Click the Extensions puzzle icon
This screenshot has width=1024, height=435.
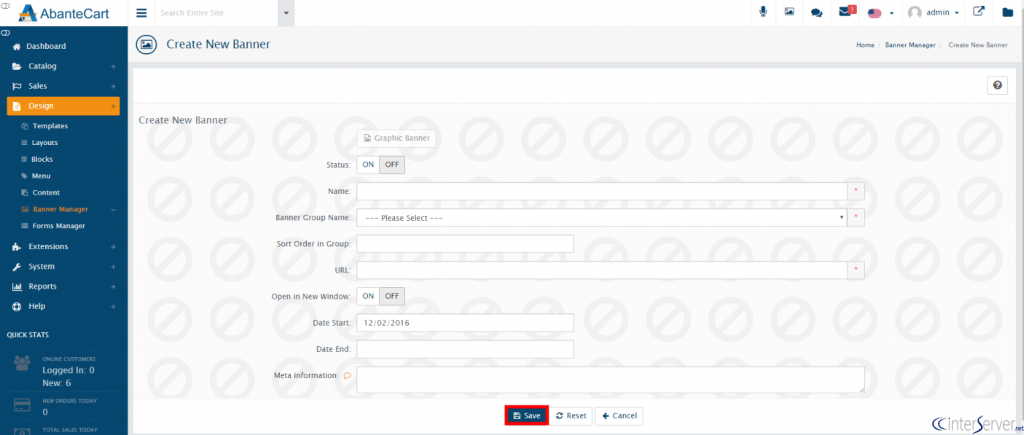17,247
